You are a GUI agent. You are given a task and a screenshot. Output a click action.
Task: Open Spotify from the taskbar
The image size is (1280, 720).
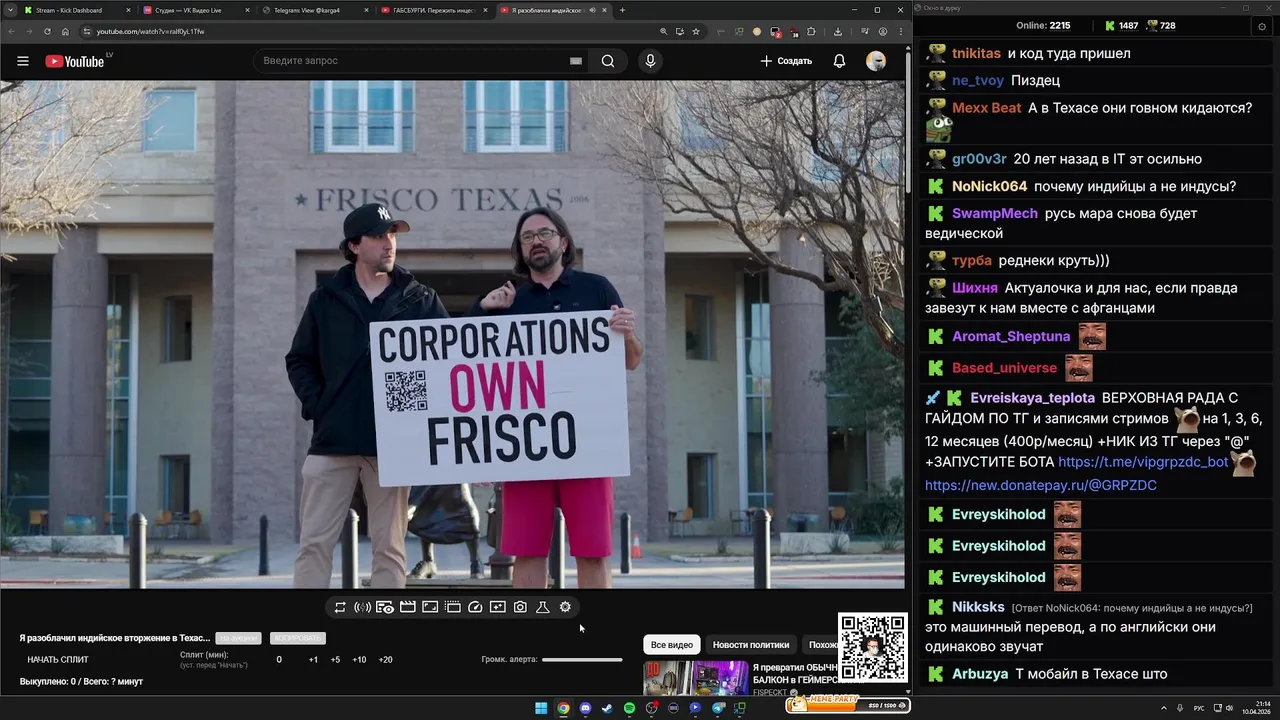(x=629, y=708)
